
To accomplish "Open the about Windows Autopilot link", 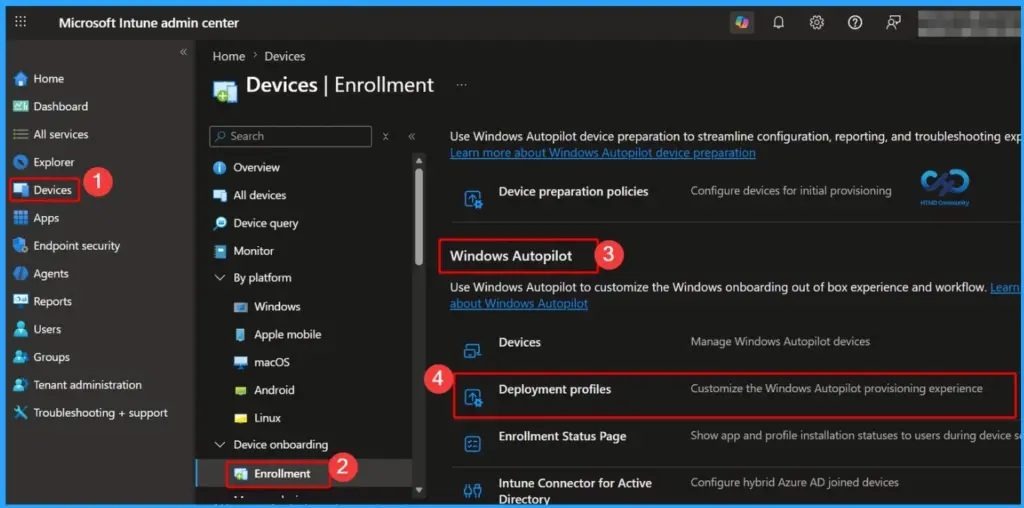I will [x=519, y=304].
